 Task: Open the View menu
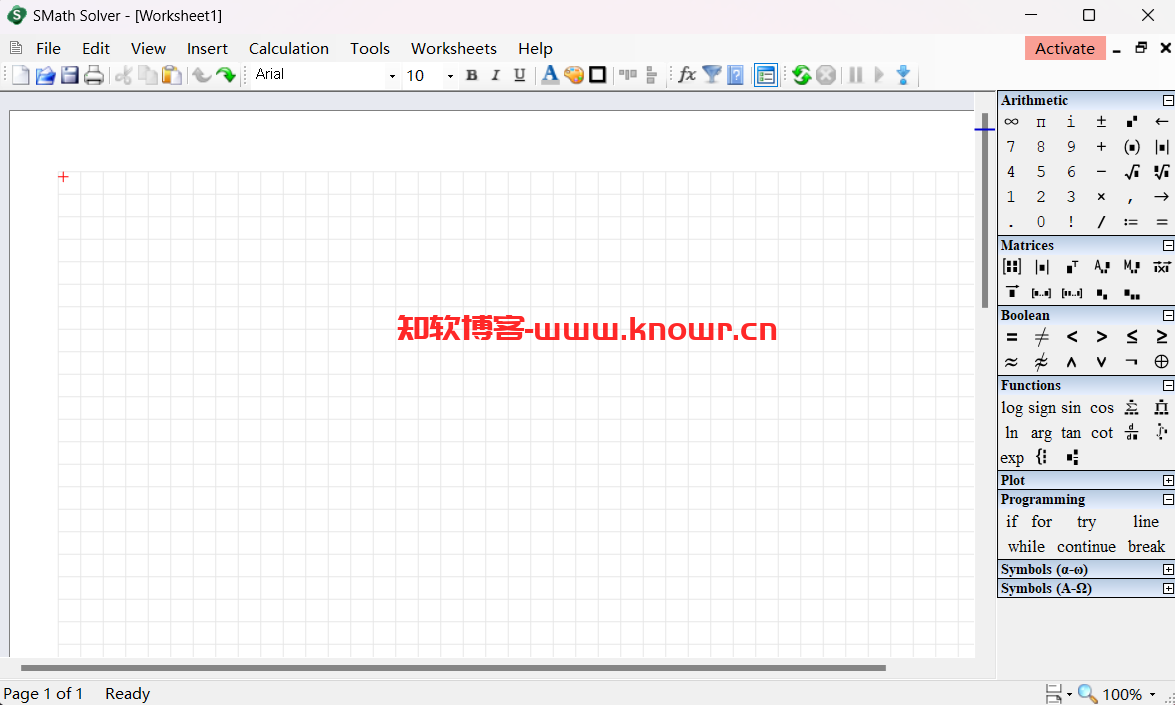tap(148, 49)
